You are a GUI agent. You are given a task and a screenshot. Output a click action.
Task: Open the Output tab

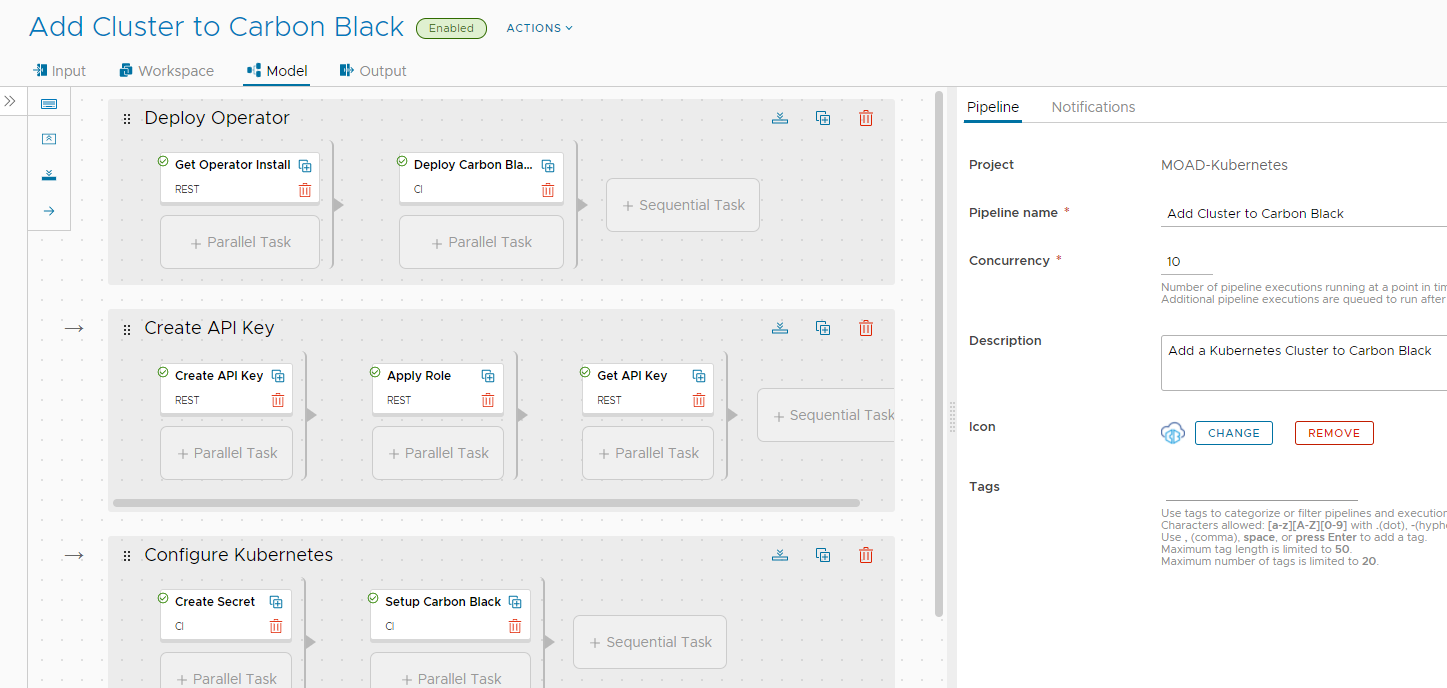tap(373, 71)
